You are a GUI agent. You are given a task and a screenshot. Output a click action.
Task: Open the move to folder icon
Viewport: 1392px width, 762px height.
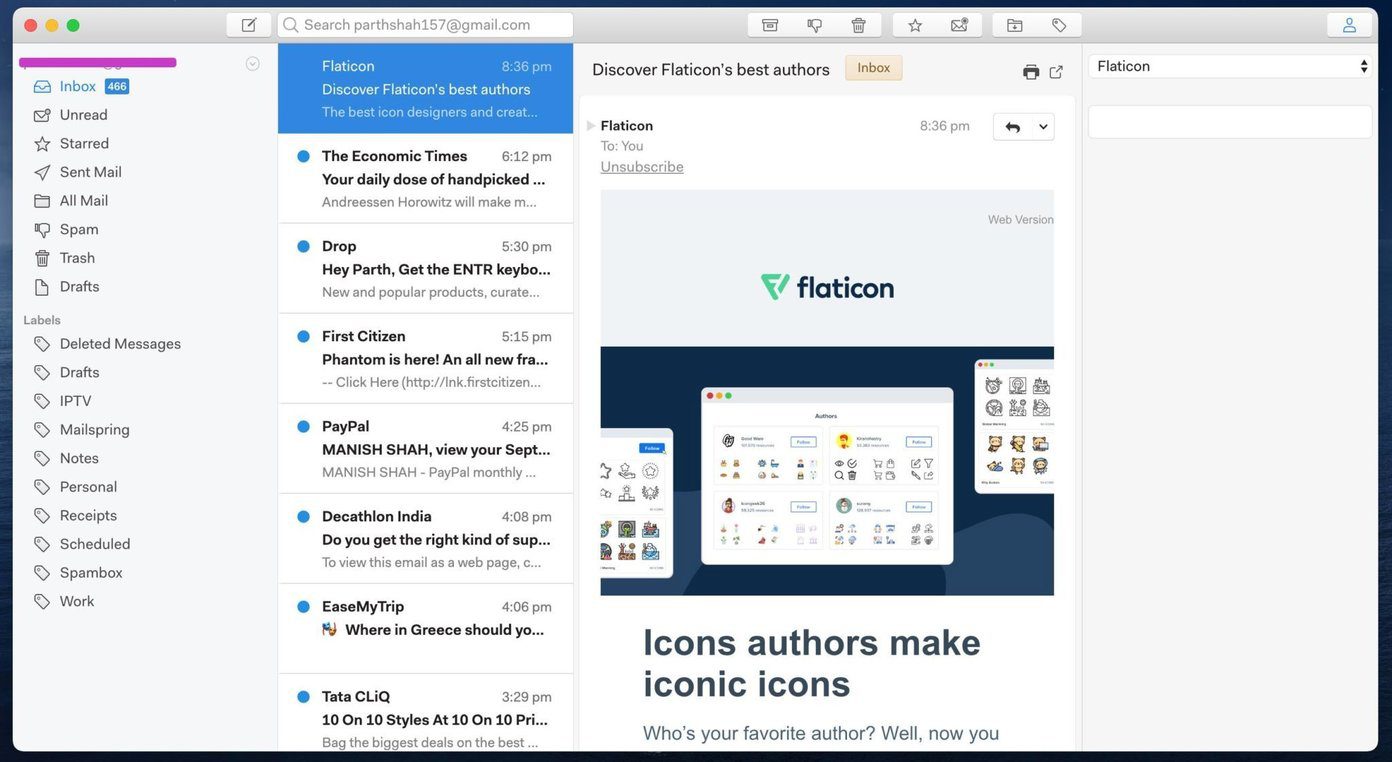(x=1015, y=25)
